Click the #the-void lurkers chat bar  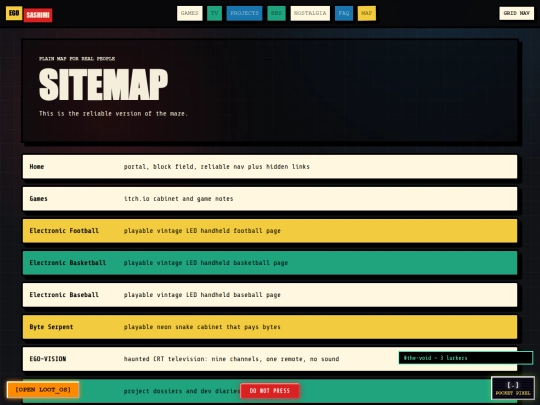coord(466,358)
